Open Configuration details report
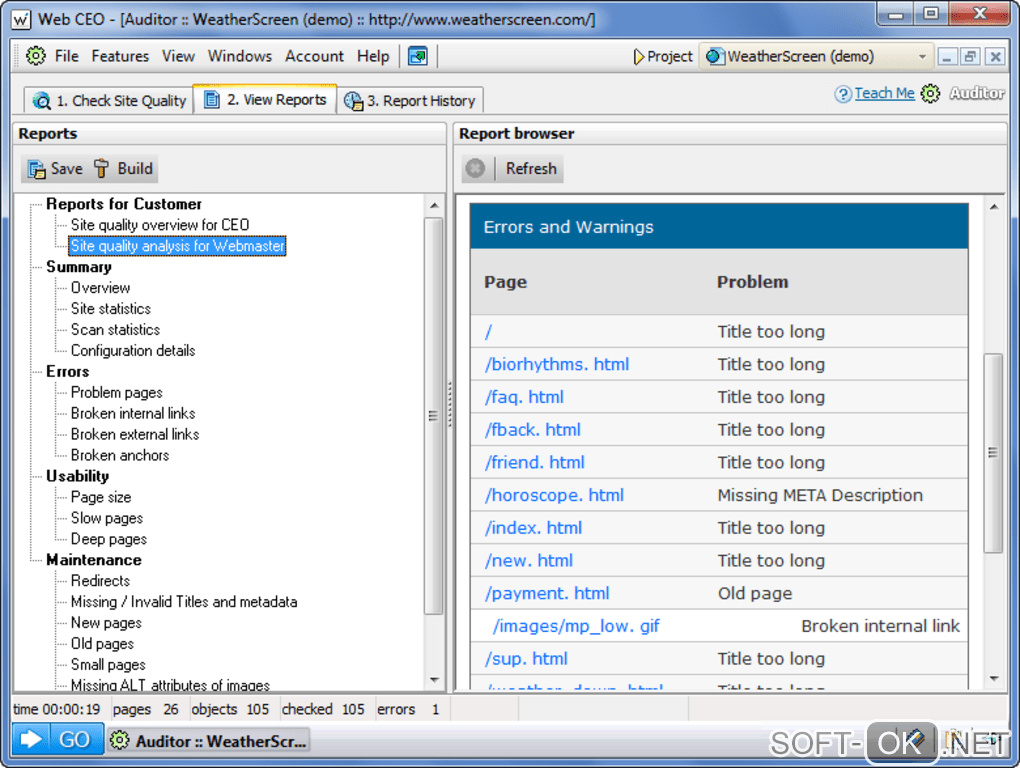Image resolution: width=1020 pixels, height=768 pixels. 133,351
